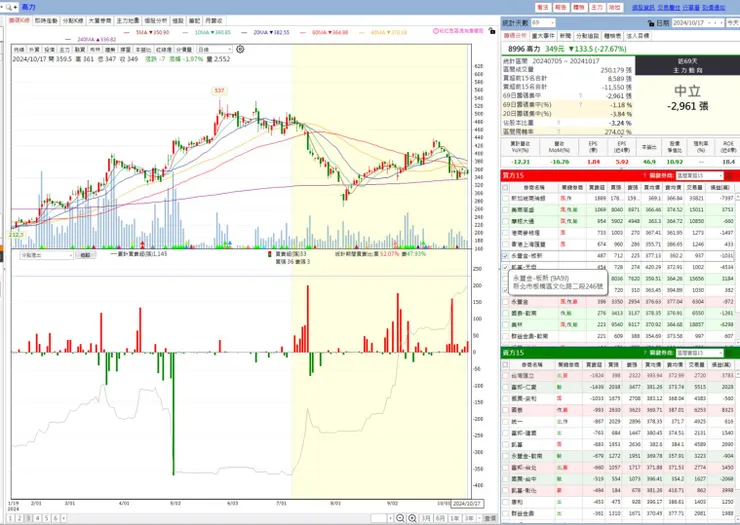Image resolution: width=740 pixels, height=525 pixels.
Task: Expand page list arrow after page 6
Action: pyautogui.click(x=64, y=518)
